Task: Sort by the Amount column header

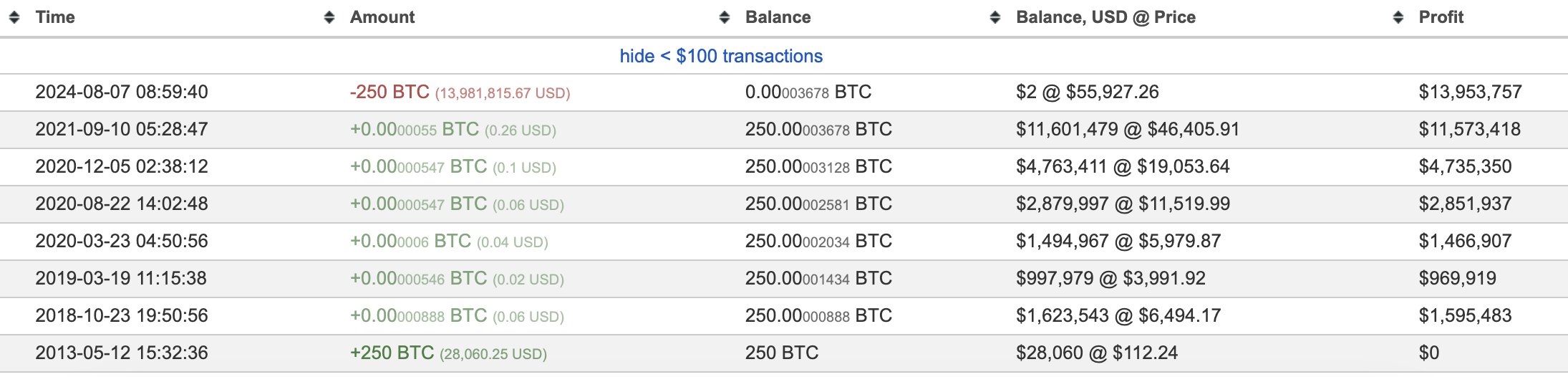Action: [382, 17]
